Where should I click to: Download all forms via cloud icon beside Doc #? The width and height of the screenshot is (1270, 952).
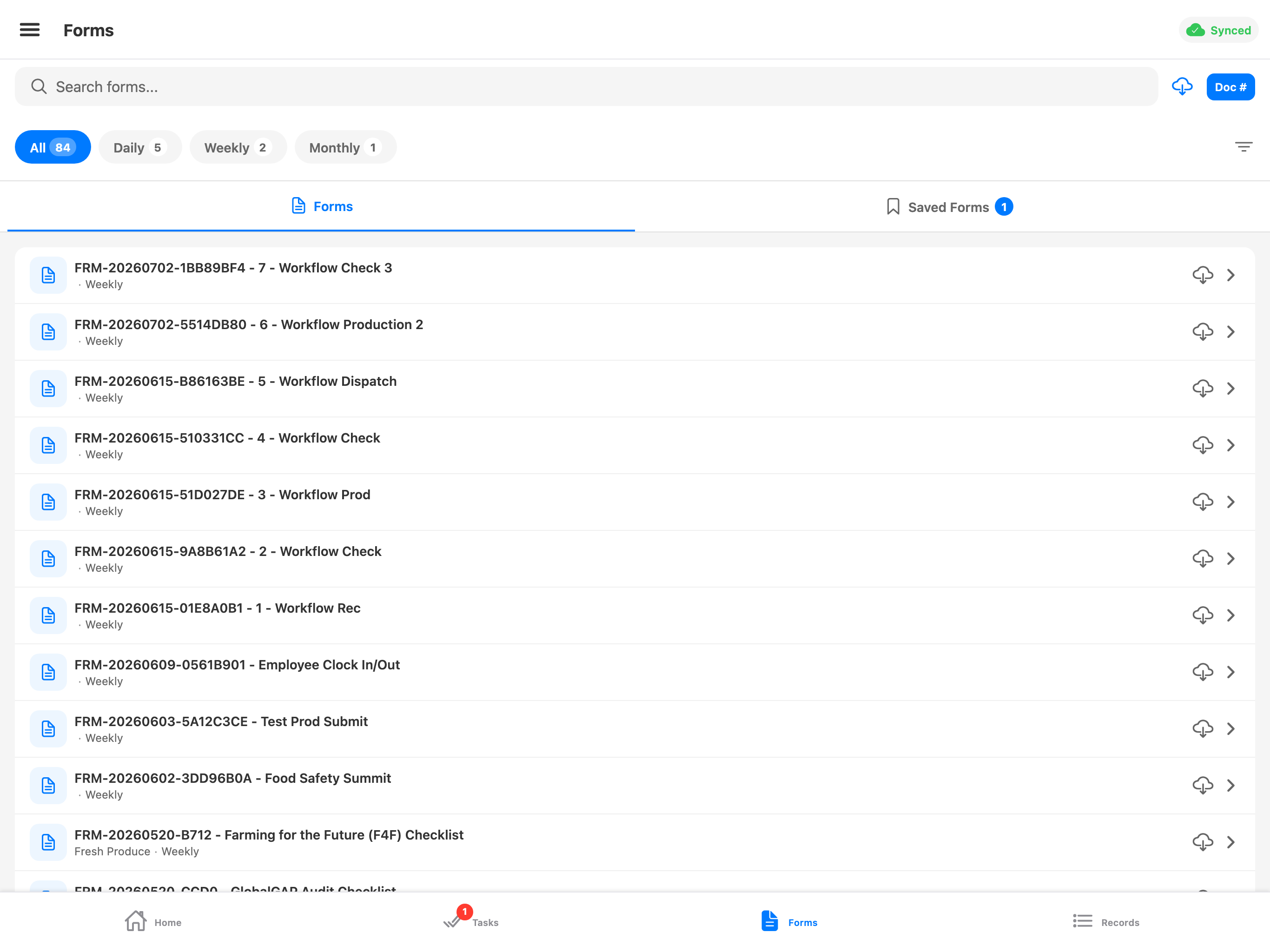pos(1182,87)
